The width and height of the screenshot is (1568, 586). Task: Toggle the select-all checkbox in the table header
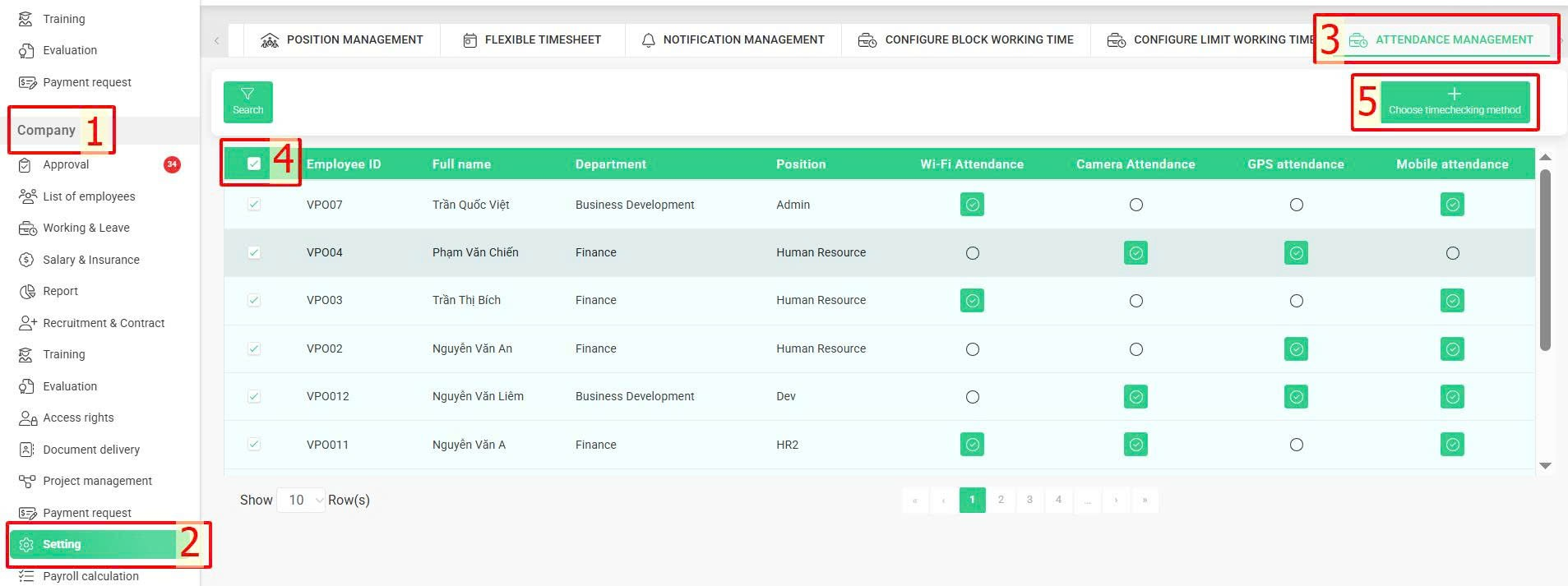254,164
